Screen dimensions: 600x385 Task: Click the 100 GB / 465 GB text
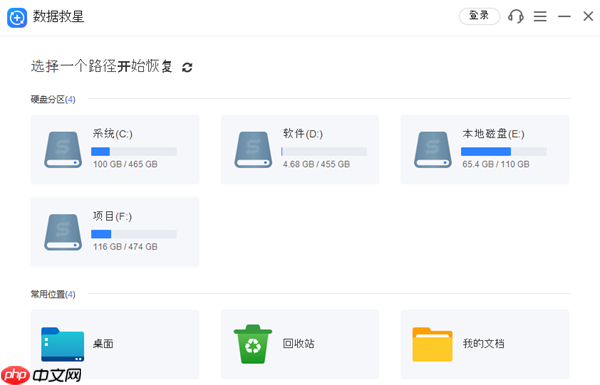[x=125, y=164]
